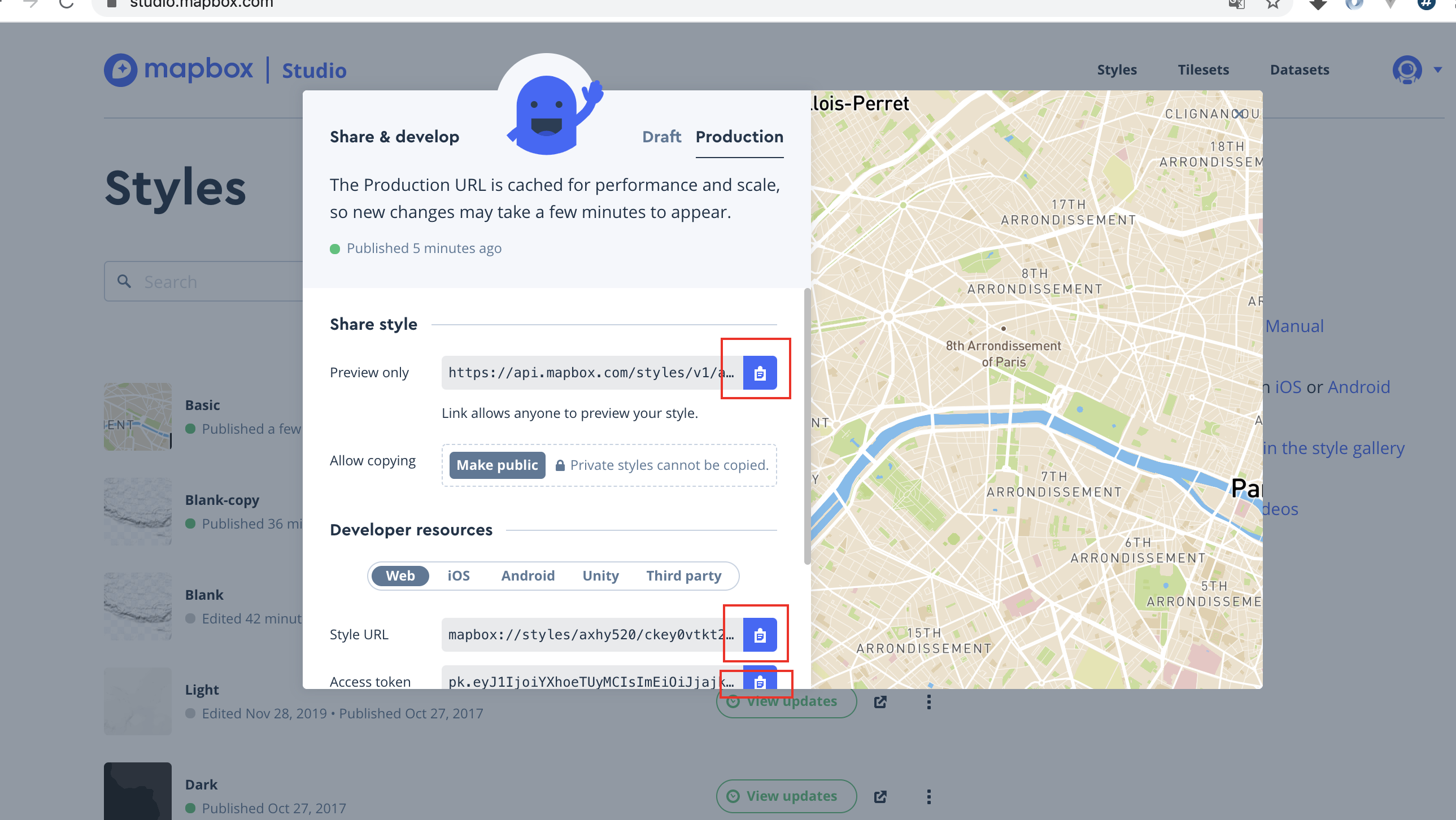Click View updates for Dark style
This screenshot has height=820, width=1456.
pos(786,796)
